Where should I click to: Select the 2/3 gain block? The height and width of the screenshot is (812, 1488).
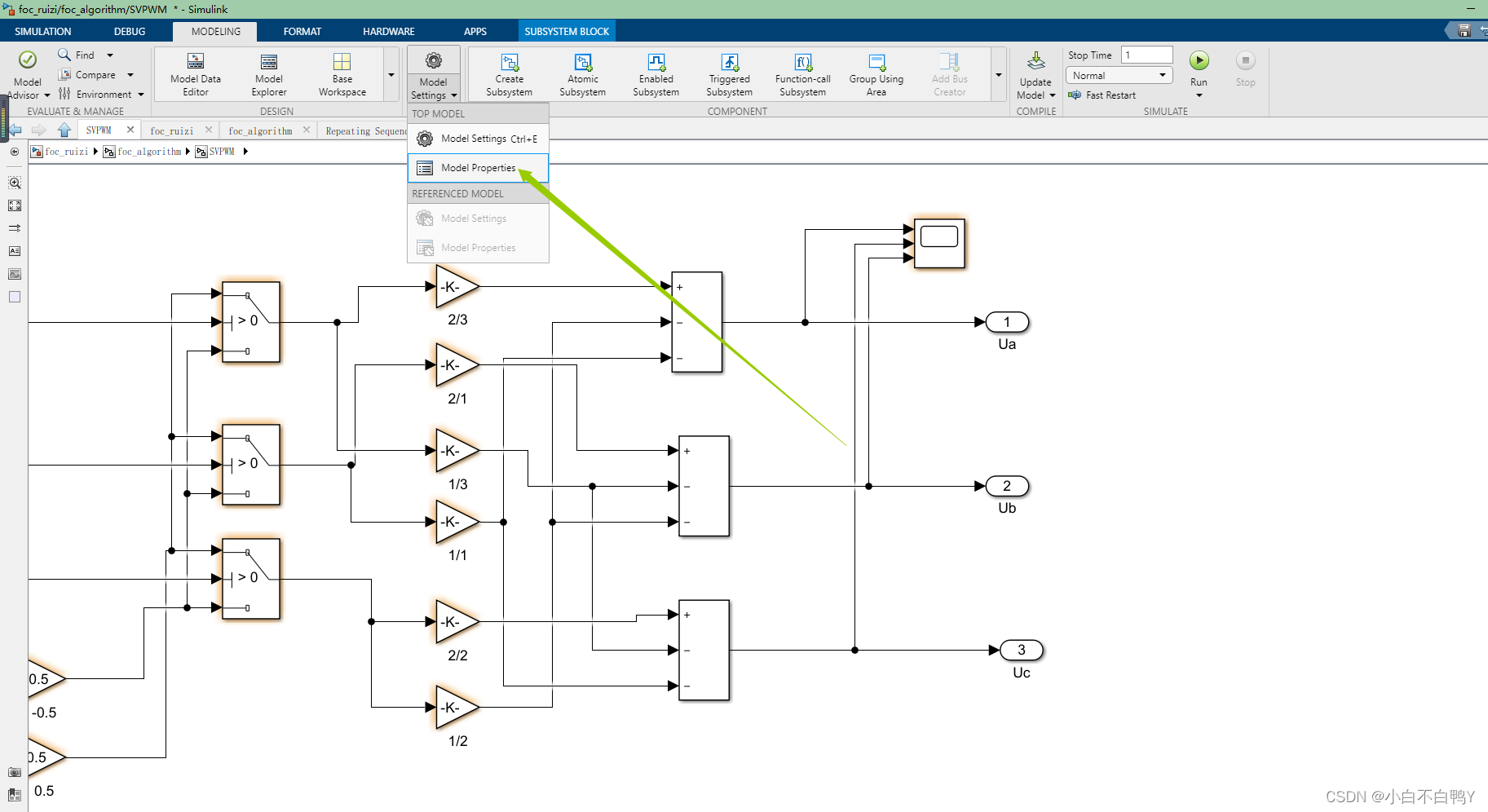coord(457,287)
